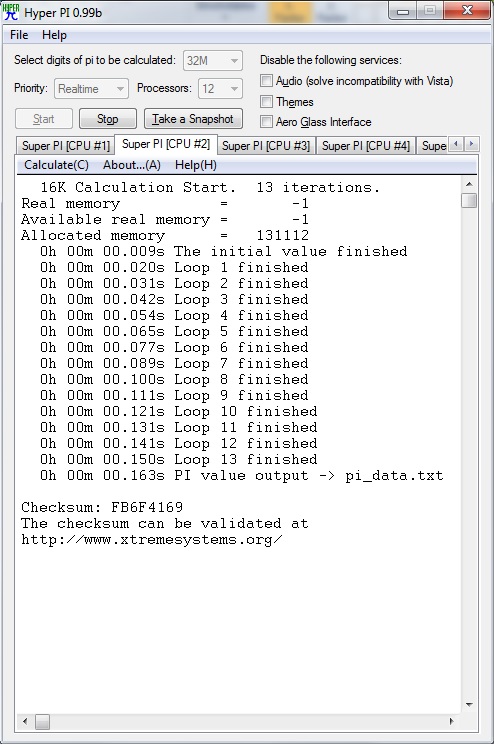Click the vertical scrollbar up arrow
The image size is (494, 744).
pyautogui.click(x=469, y=184)
